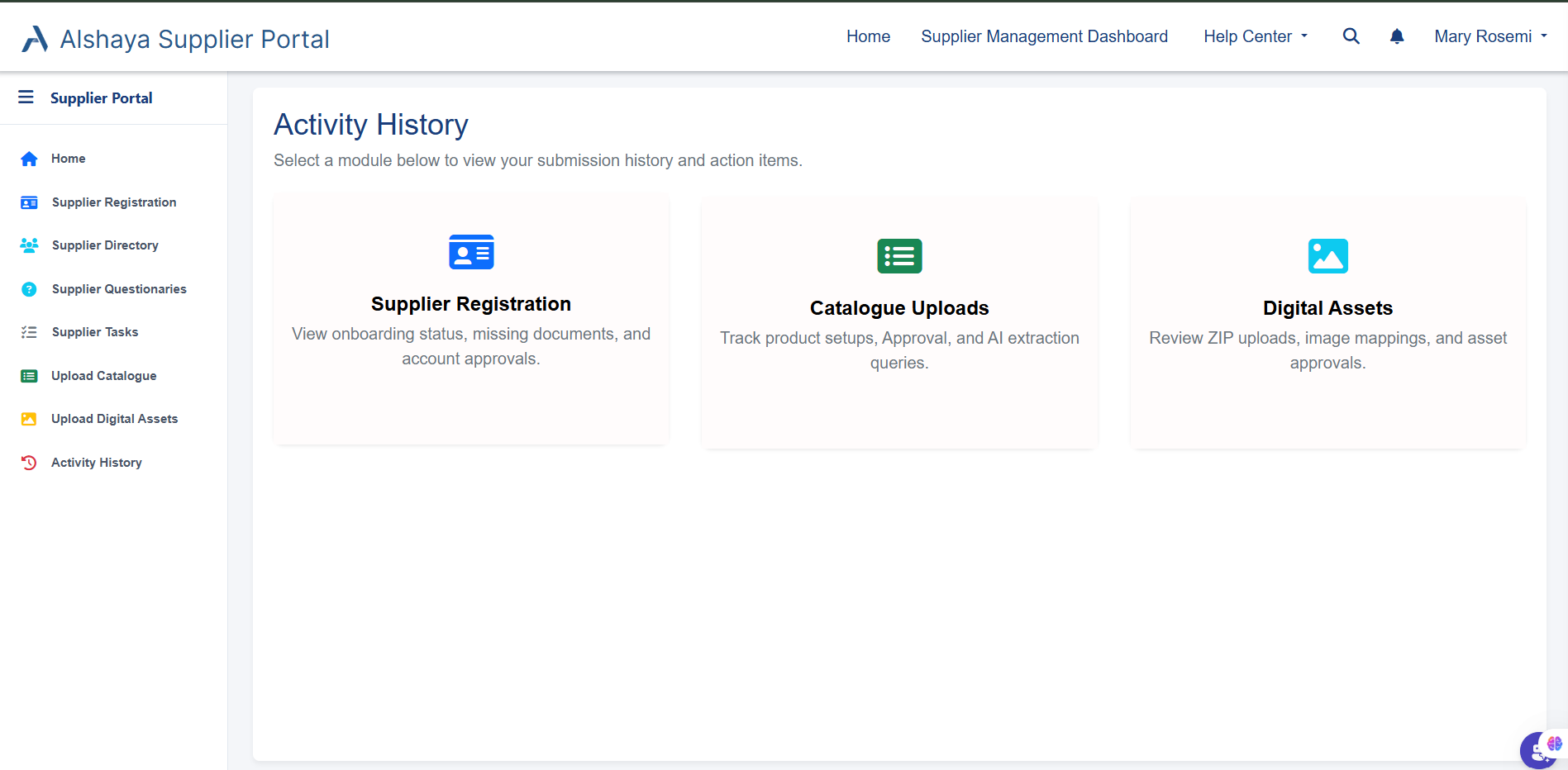Click the picture icon in Digital Assets card
1568x770 pixels.
point(1328,256)
